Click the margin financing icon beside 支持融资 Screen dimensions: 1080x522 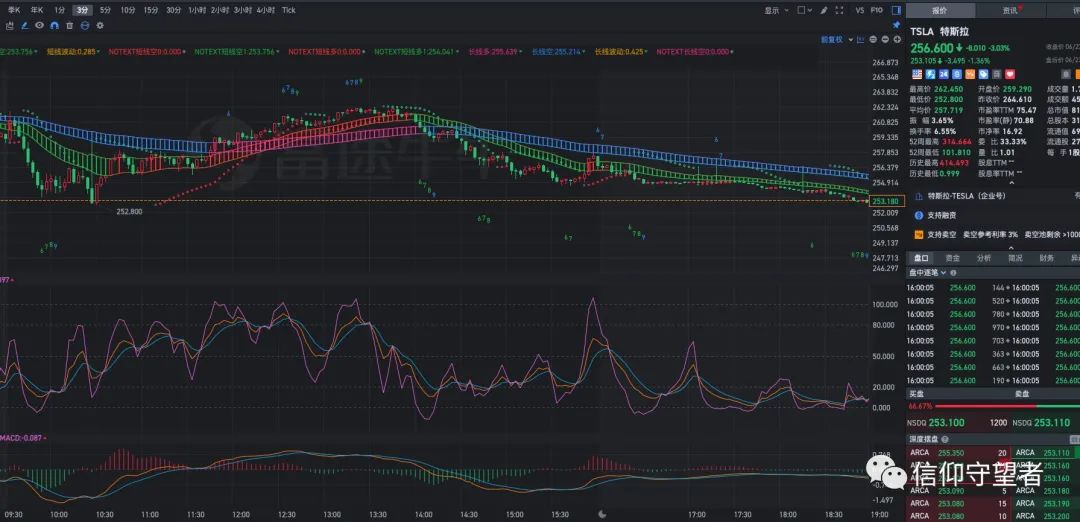point(918,215)
